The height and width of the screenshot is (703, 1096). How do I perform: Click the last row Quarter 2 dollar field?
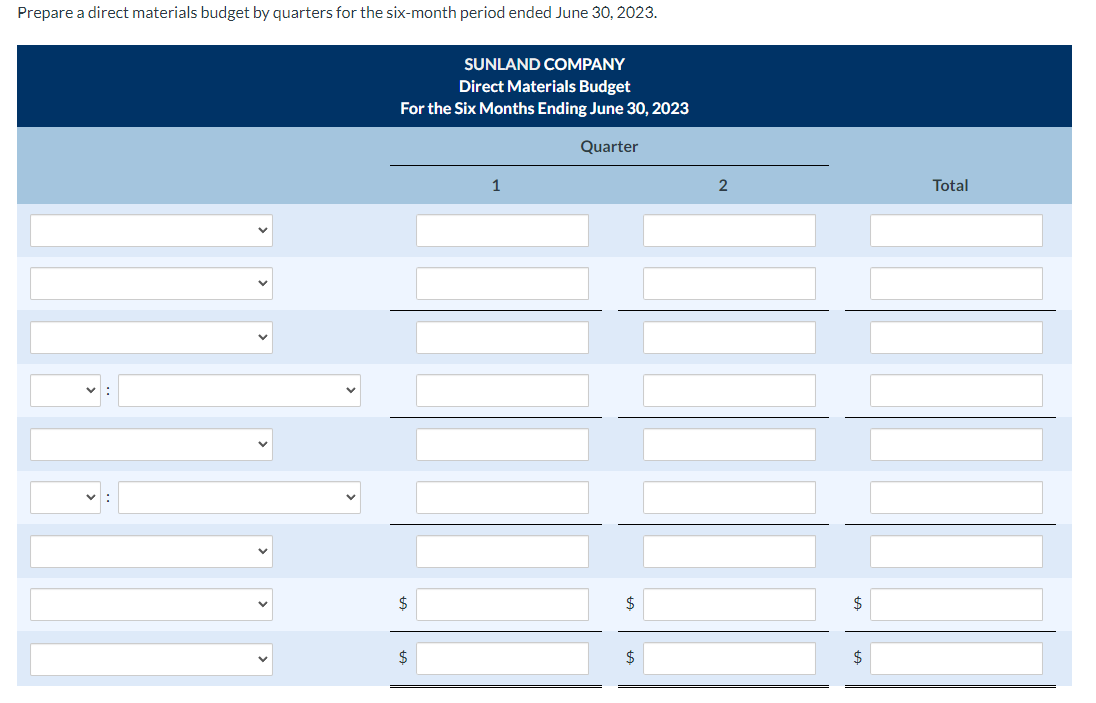pyautogui.click(x=729, y=658)
